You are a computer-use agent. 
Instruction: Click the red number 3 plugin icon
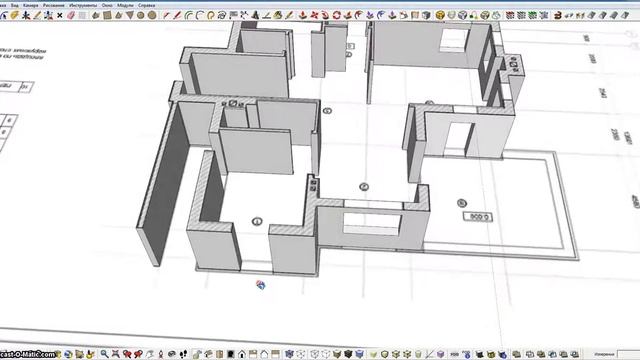[x=558, y=16]
